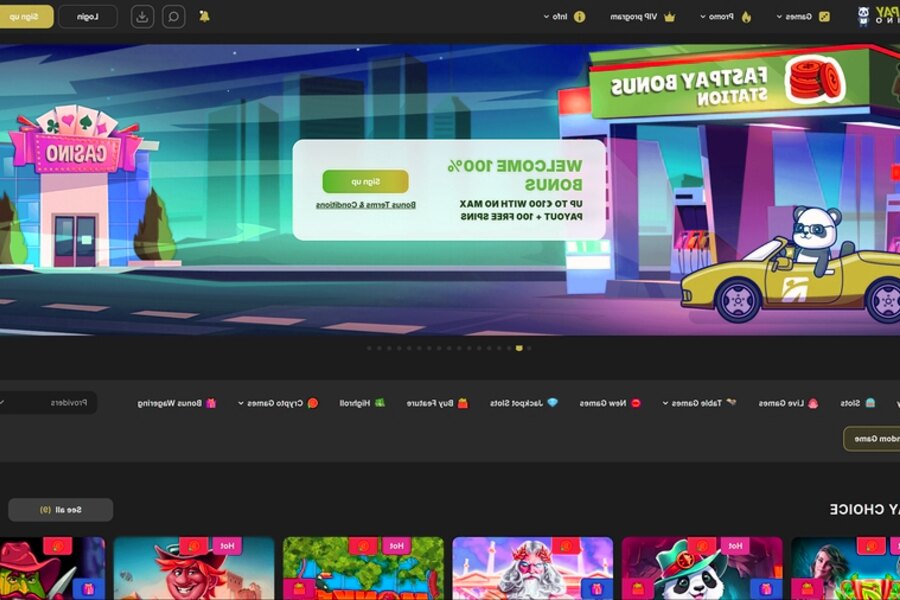Click the Hot badge on the panda game
This screenshot has width=900, height=600.
735,546
